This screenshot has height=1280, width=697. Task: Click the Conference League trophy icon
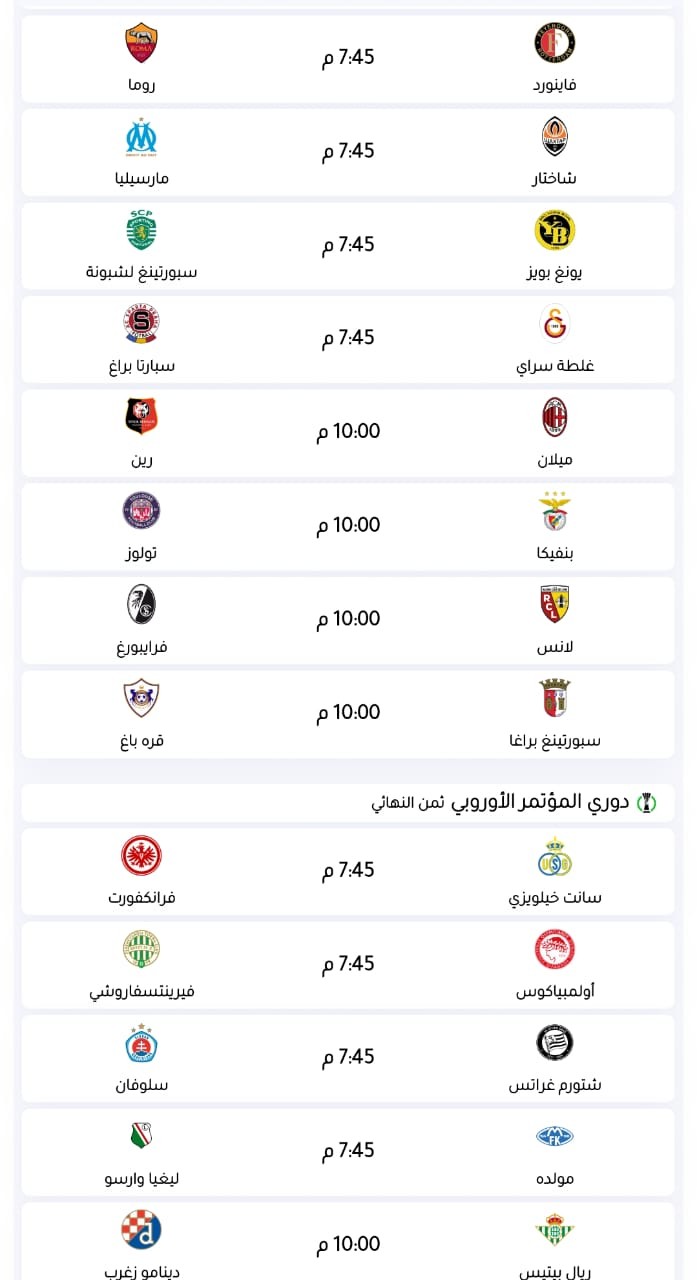tap(650, 802)
